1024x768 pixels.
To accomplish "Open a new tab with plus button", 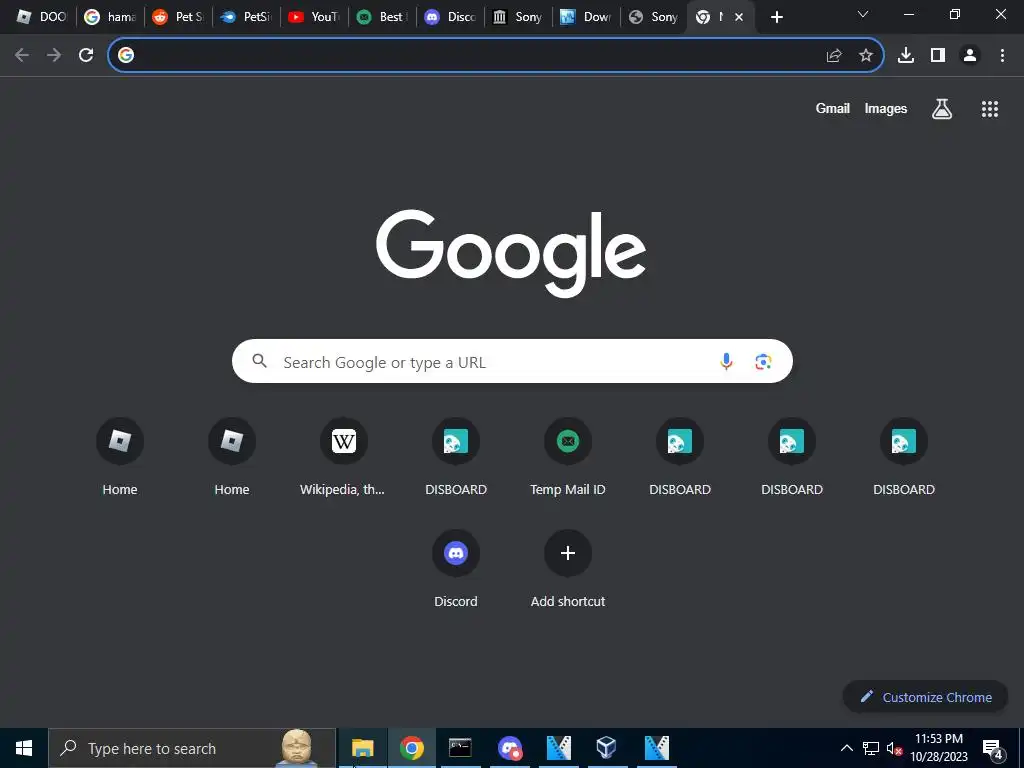I will 776,17.
